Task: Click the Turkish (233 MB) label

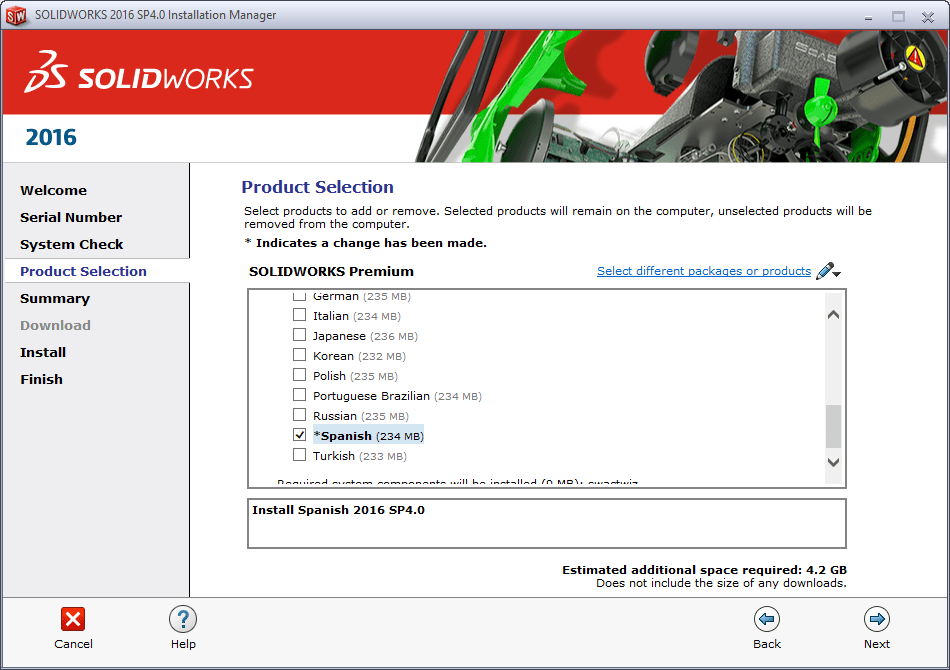Action: (x=360, y=456)
